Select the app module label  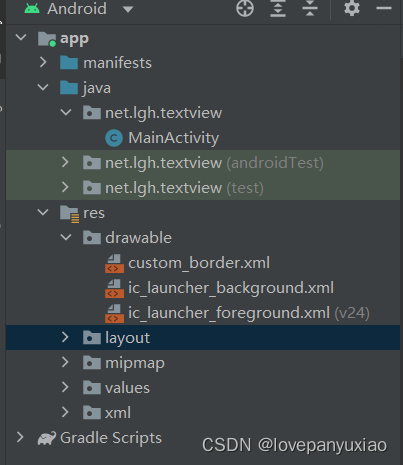tap(74, 39)
